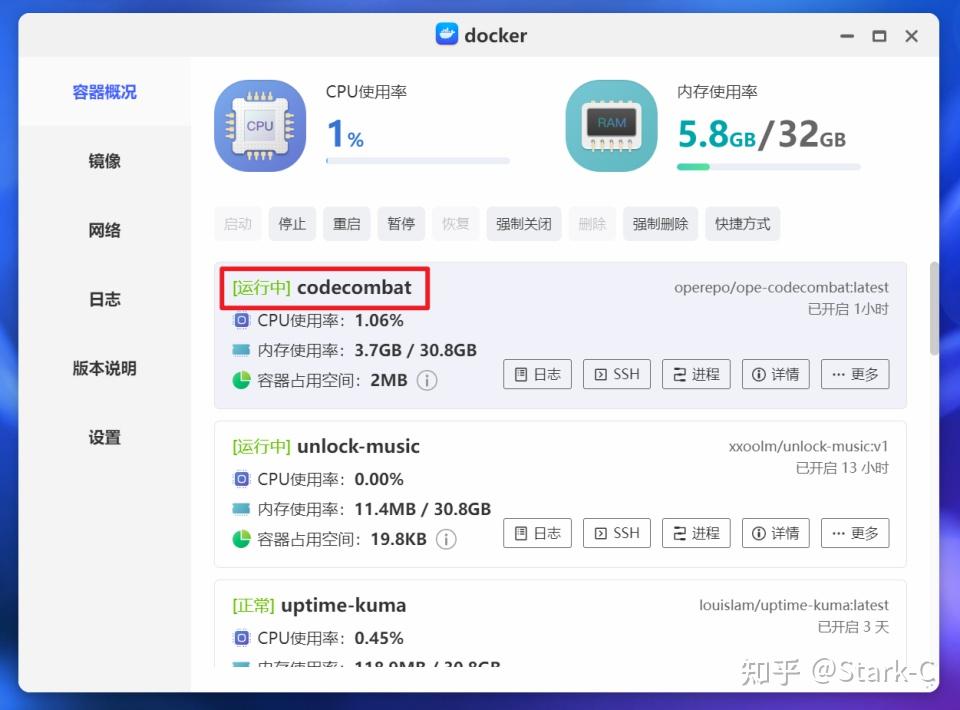Click the codecombat container name
Screen dimensions: 960x710
click(354, 288)
